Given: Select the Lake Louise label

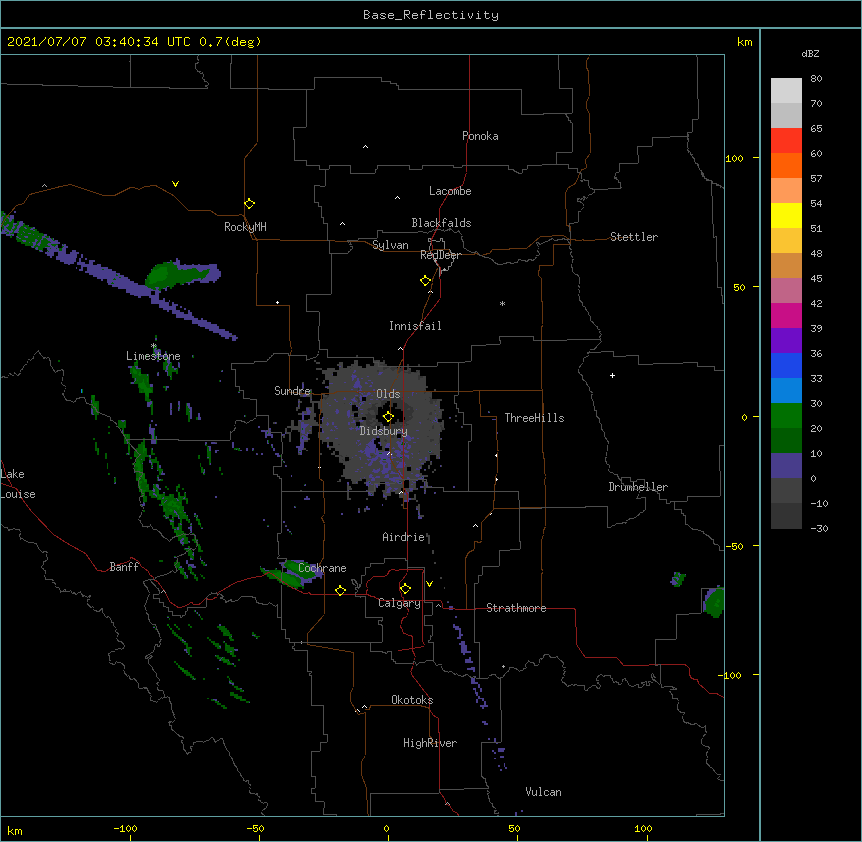Looking at the screenshot, I should tap(18, 484).
